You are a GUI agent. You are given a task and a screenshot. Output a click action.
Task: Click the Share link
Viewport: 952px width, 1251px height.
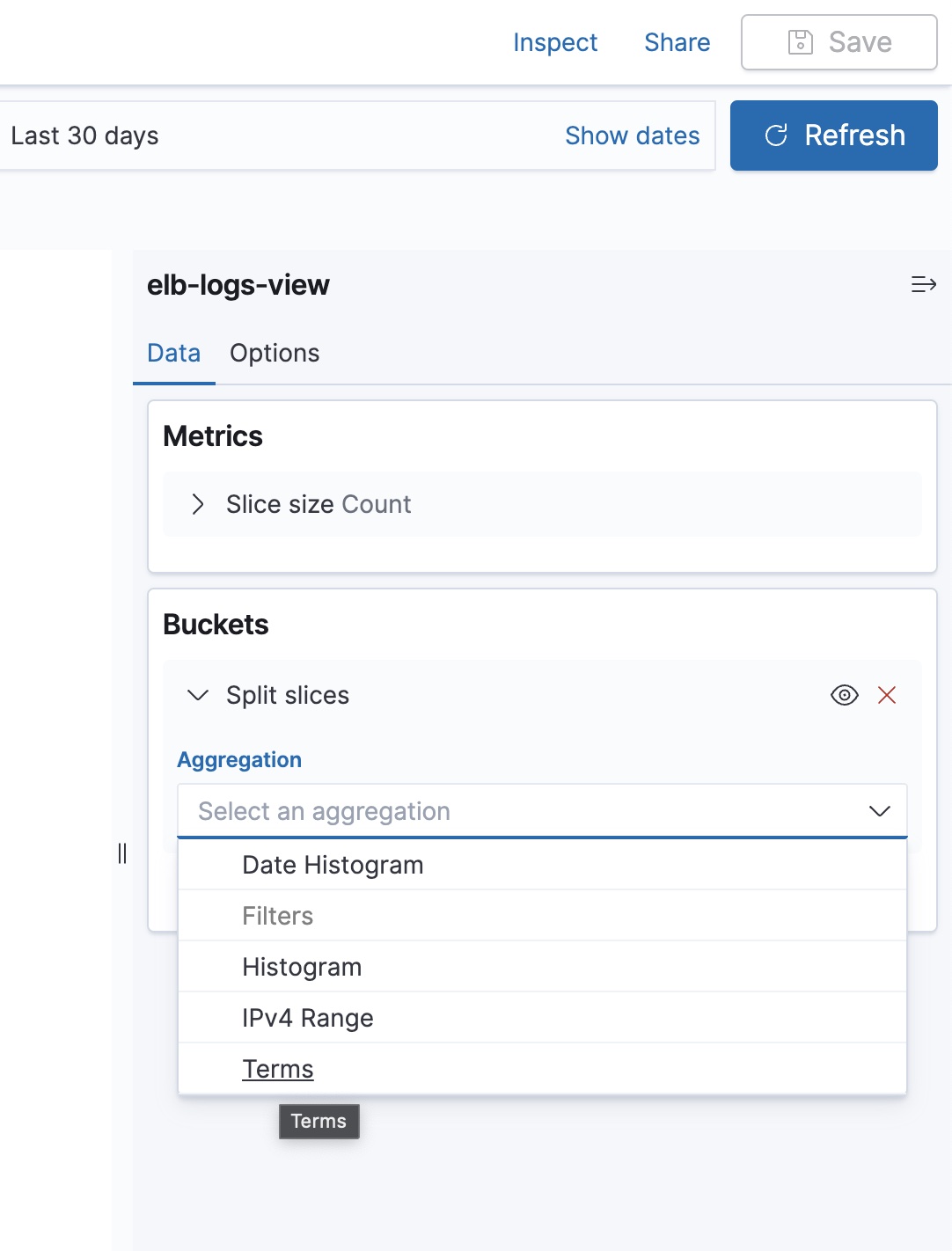pos(677,42)
